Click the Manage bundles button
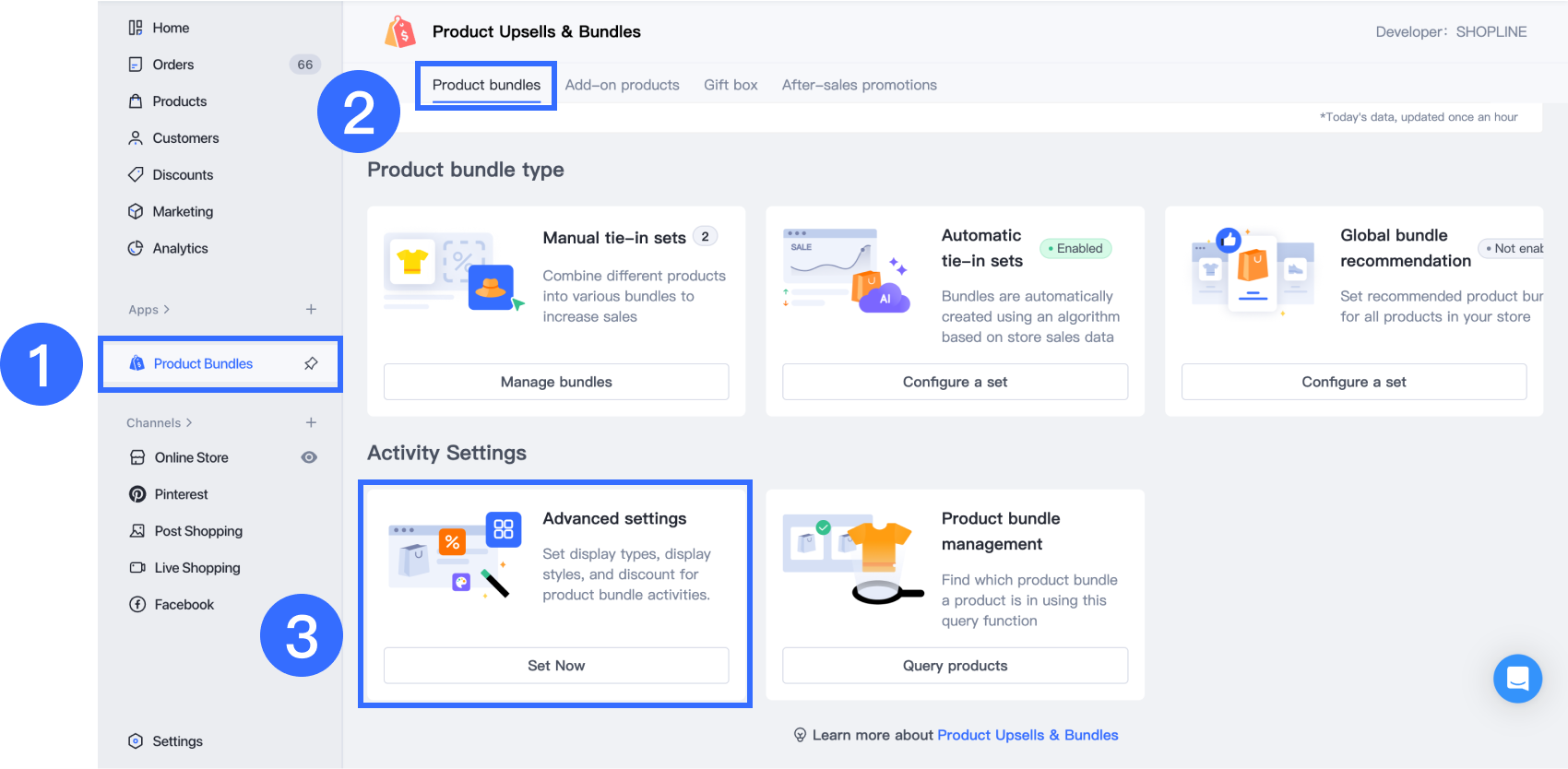Image resolution: width=1568 pixels, height=769 pixels. click(x=556, y=382)
